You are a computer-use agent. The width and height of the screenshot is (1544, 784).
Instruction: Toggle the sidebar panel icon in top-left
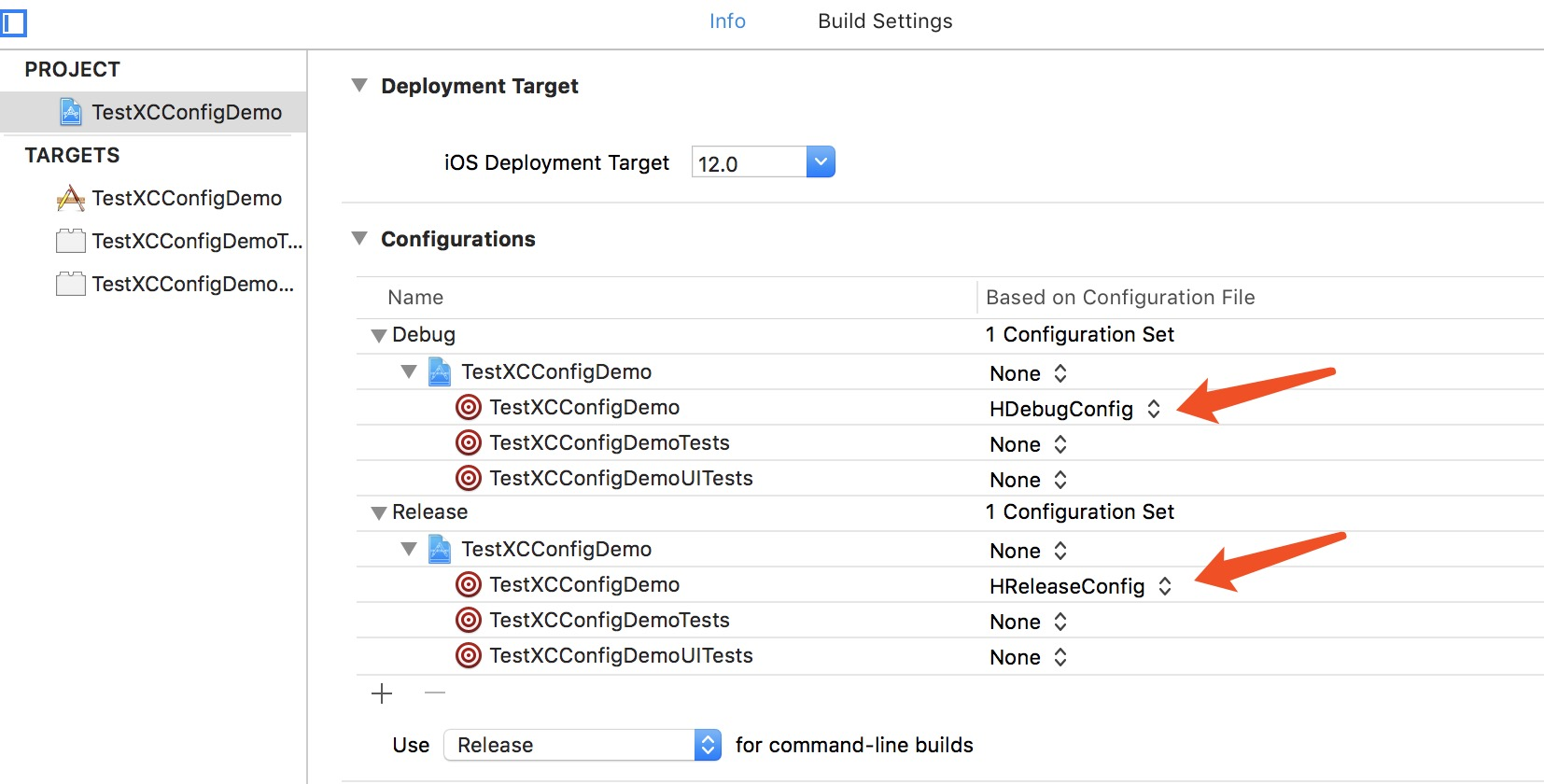[14, 22]
